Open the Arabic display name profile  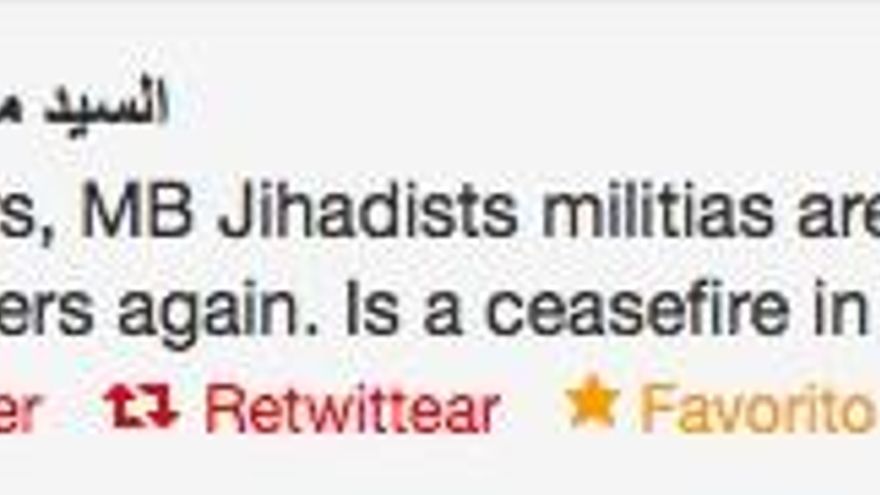(x=84, y=101)
